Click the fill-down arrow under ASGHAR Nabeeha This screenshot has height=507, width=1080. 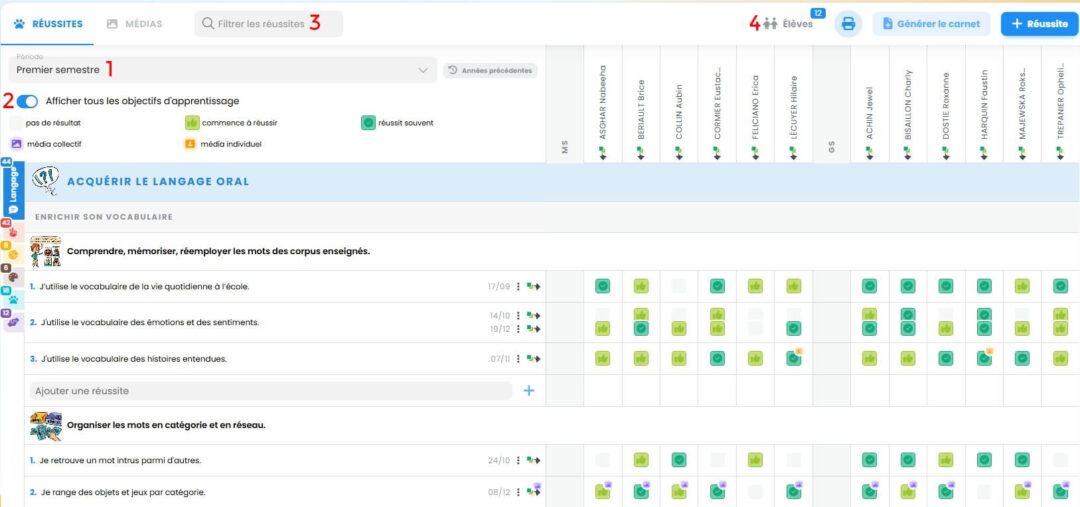(x=603, y=153)
